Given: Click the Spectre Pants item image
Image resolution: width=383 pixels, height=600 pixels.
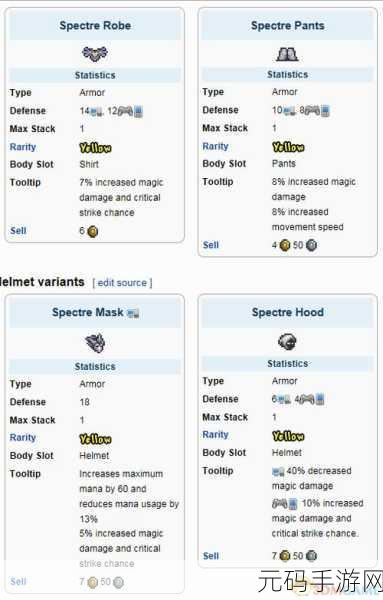Looking at the screenshot, I should pos(287,54).
